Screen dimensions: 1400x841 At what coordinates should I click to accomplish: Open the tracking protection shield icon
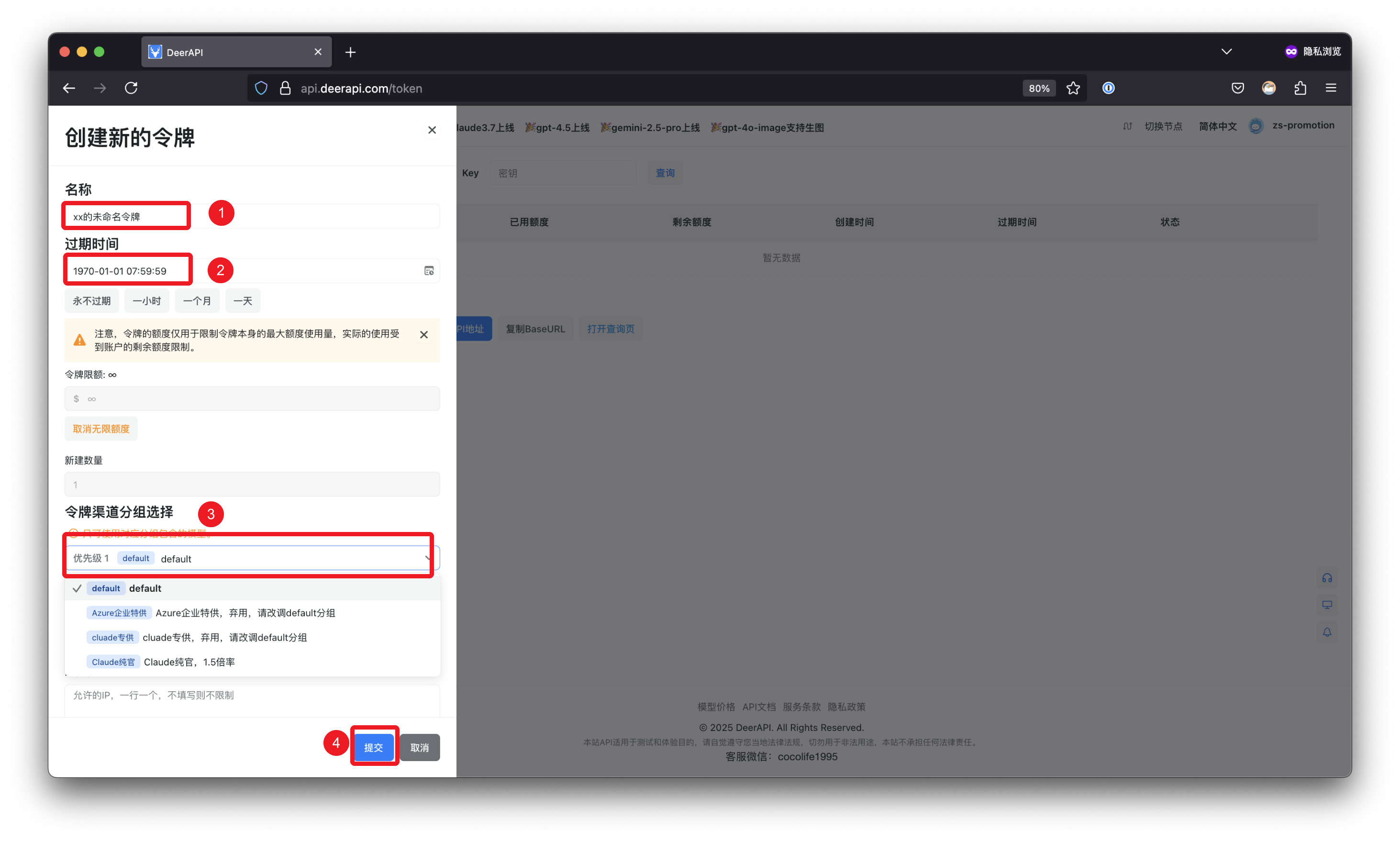click(261, 88)
